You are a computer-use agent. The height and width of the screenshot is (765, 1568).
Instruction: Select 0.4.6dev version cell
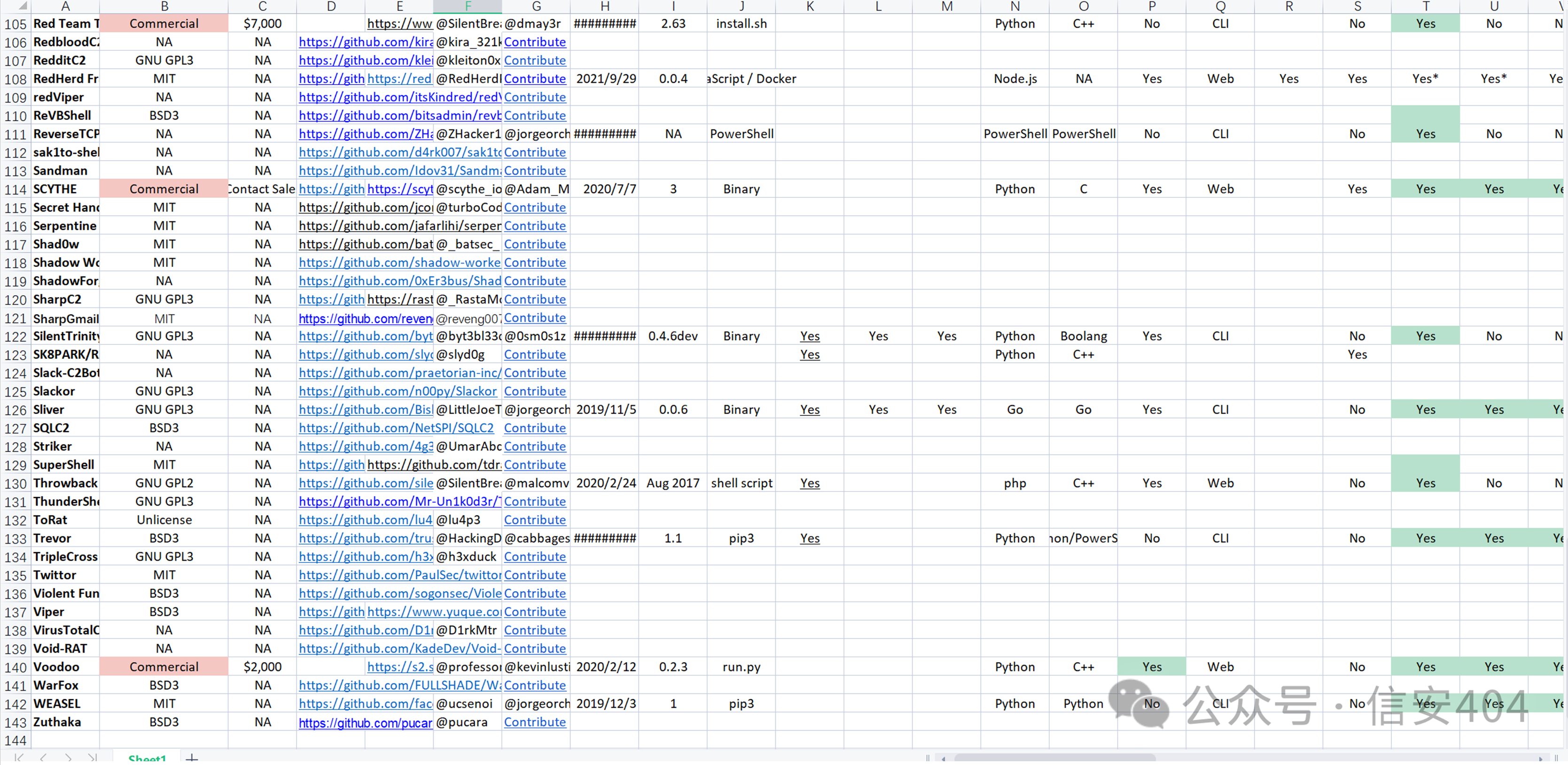pos(672,336)
